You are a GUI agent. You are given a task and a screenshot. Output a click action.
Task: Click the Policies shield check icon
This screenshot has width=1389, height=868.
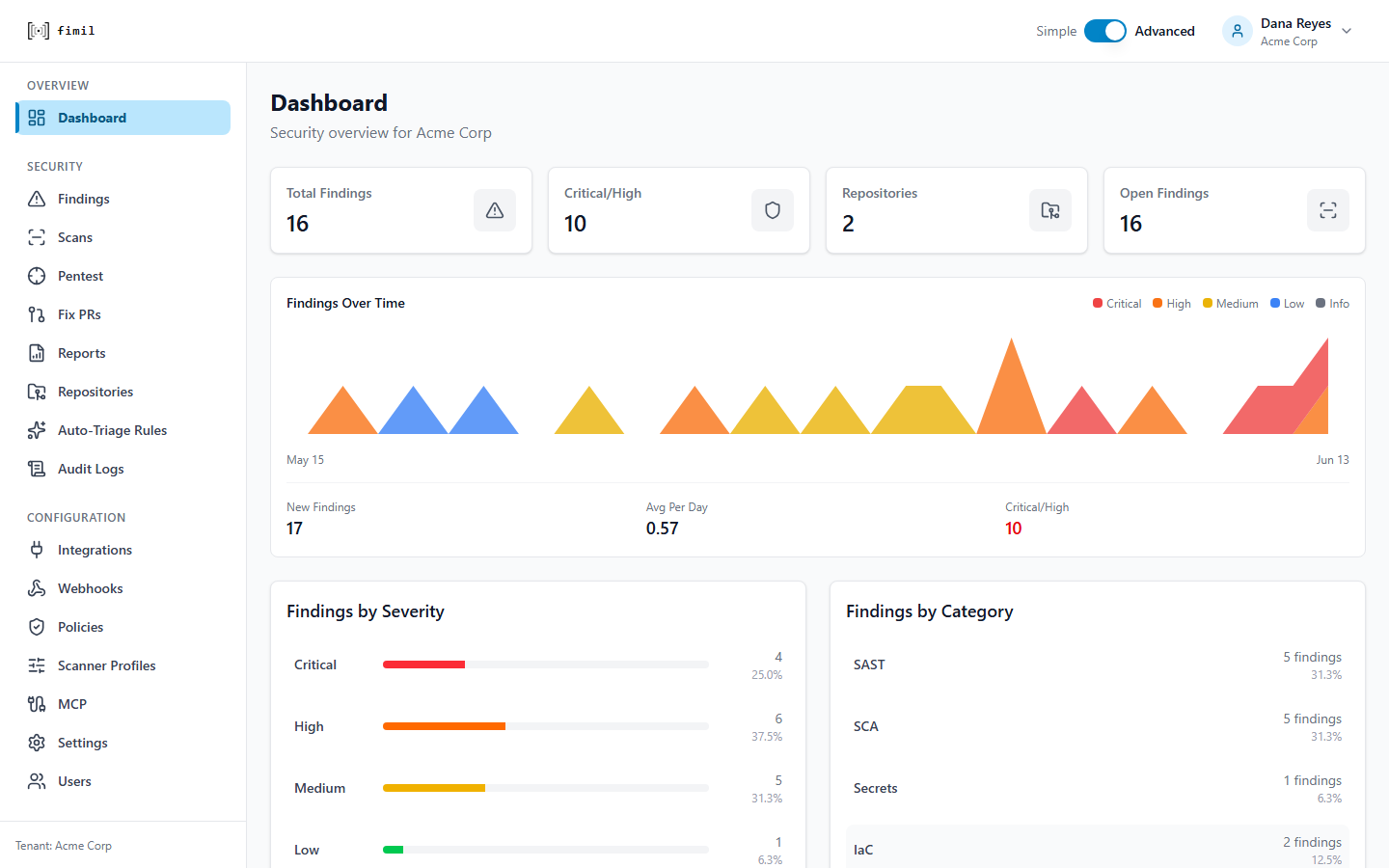pos(37,627)
